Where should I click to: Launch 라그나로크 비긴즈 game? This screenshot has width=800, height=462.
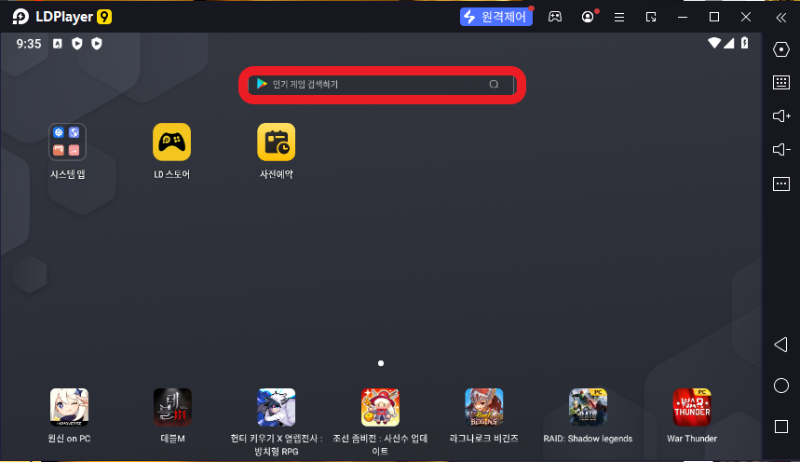(484, 407)
